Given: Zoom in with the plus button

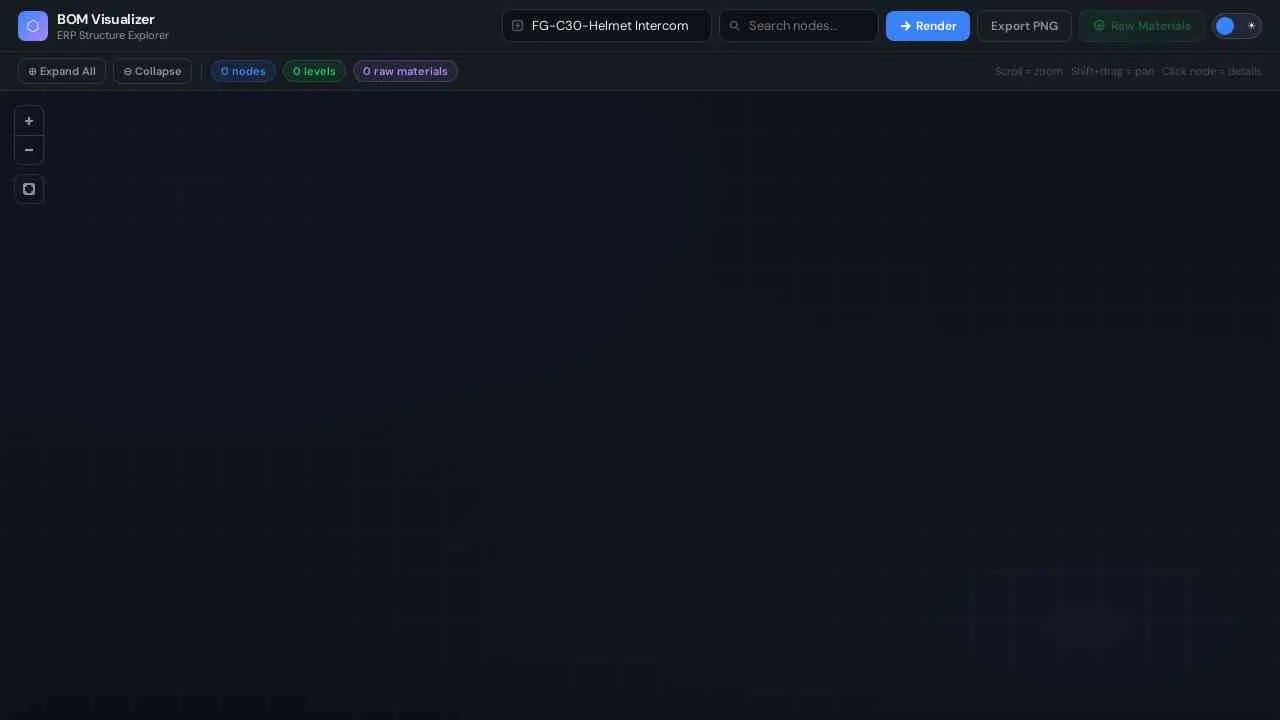Looking at the screenshot, I should point(29,121).
